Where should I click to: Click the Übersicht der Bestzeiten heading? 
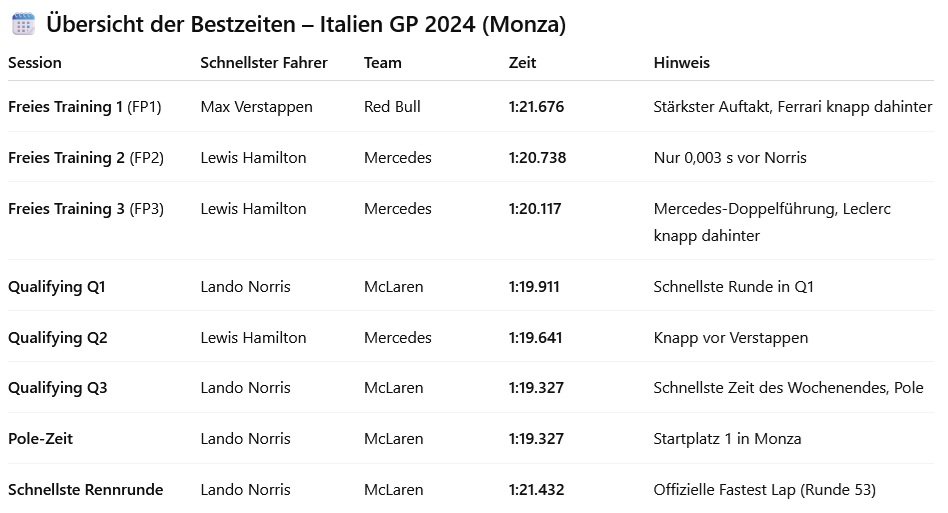coord(306,25)
